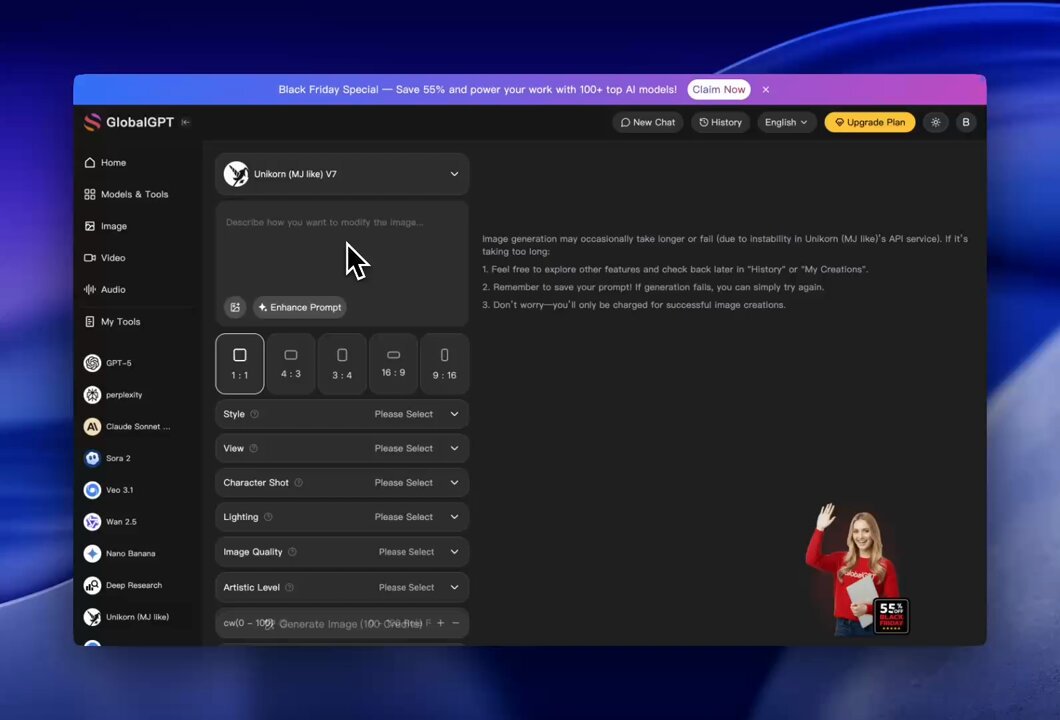Open My Tools in the sidebar
The image size is (1060, 720).
[x=112, y=322]
